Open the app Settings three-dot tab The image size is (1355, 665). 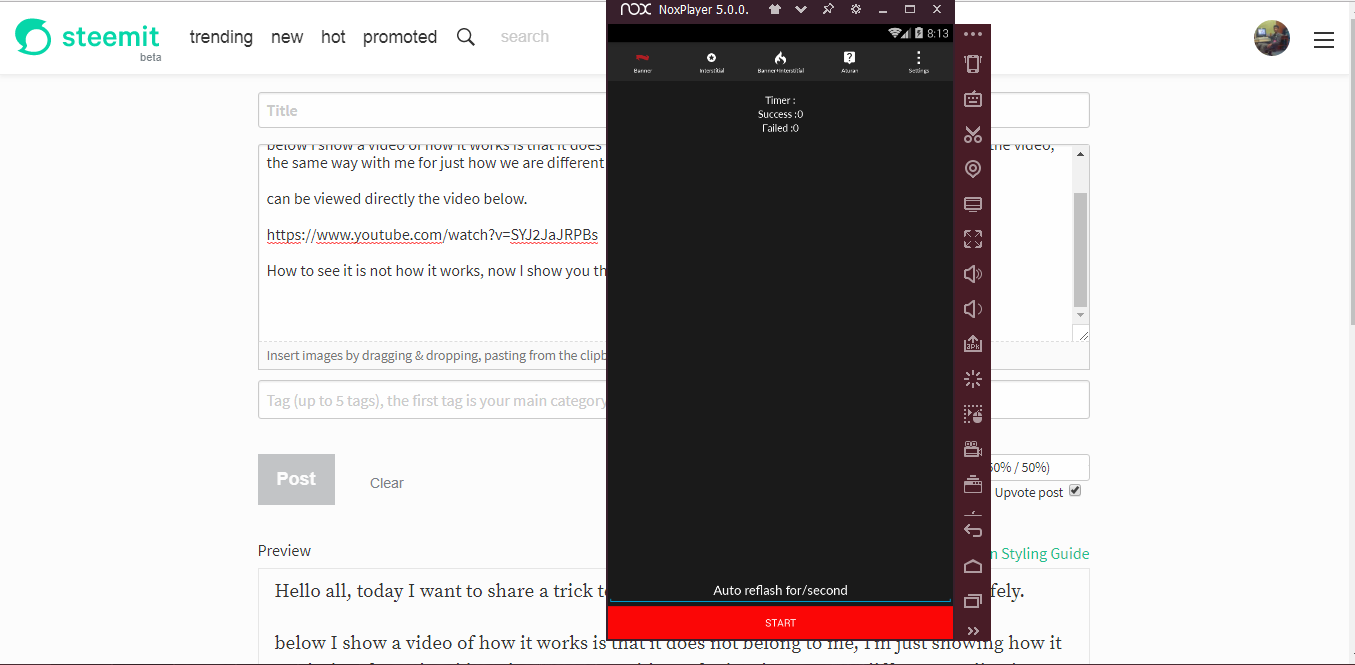coord(918,62)
